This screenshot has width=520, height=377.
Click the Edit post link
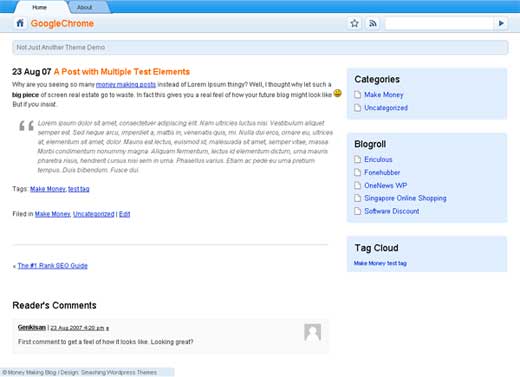[x=124, y=214]
